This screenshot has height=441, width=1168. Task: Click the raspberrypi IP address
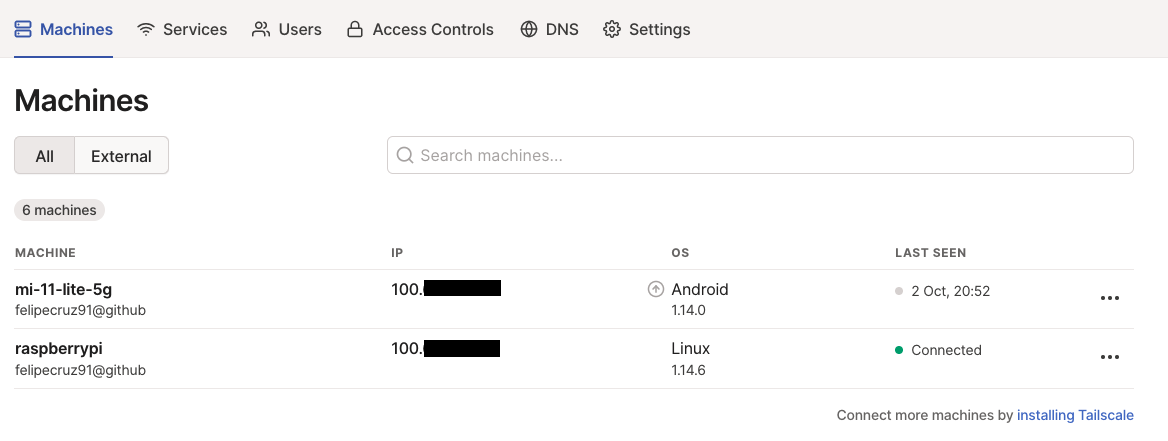click(x=445, y=349)
